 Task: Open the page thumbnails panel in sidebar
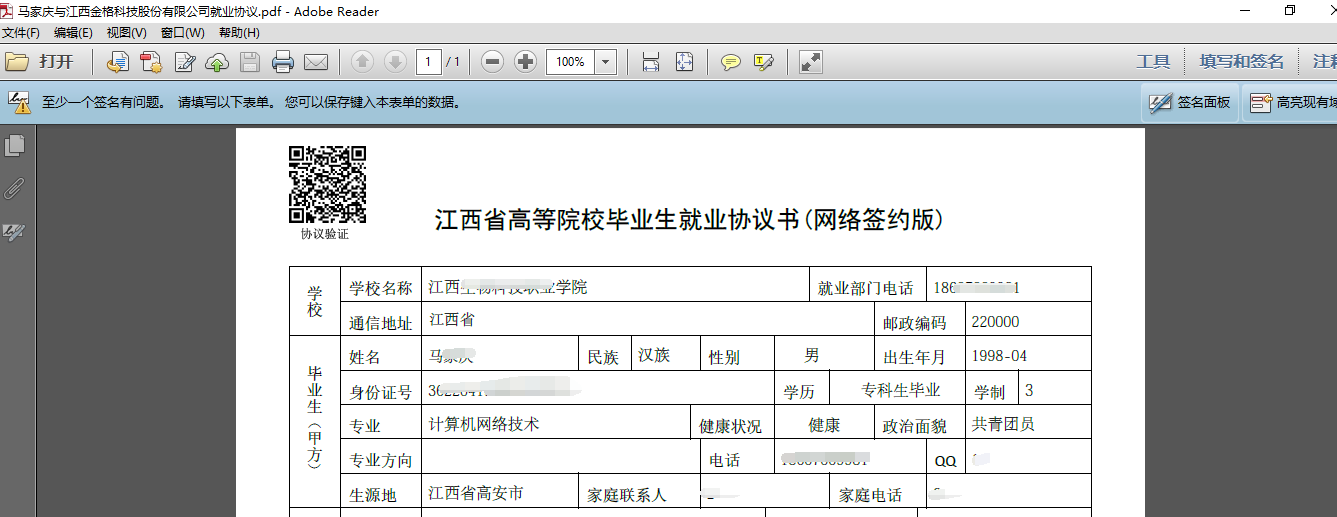click(x=15, y=146)
